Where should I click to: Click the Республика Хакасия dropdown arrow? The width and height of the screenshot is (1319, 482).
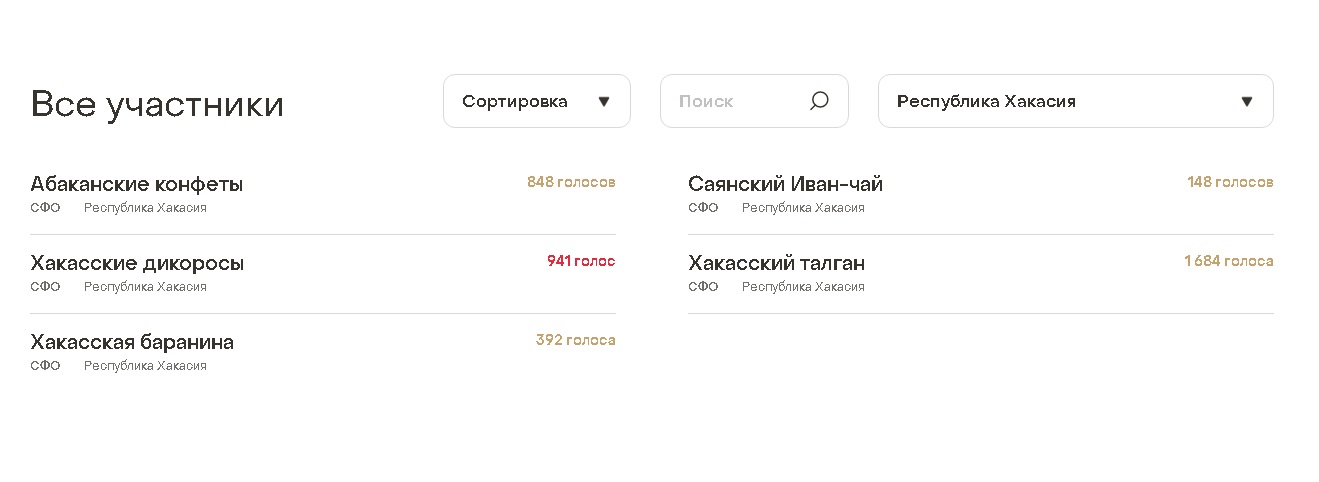pos(1247,101)
